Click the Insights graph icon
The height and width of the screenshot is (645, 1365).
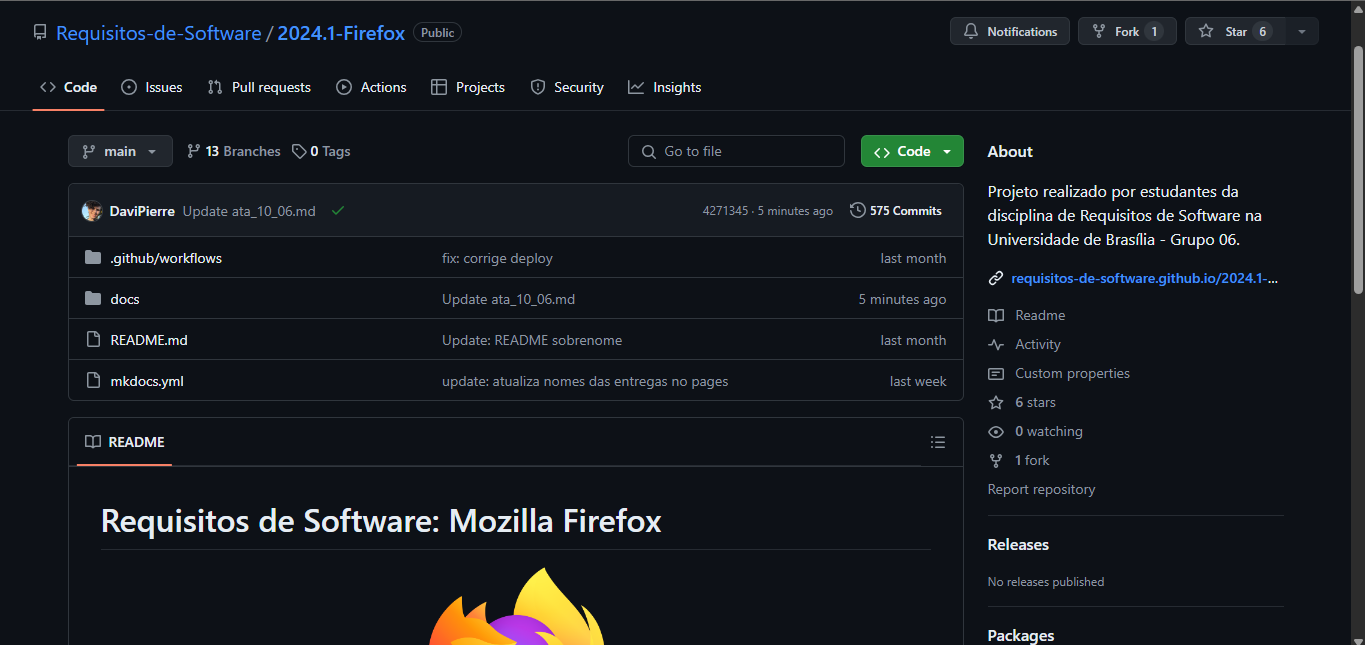pyautogui.click(x=634, y=87)
